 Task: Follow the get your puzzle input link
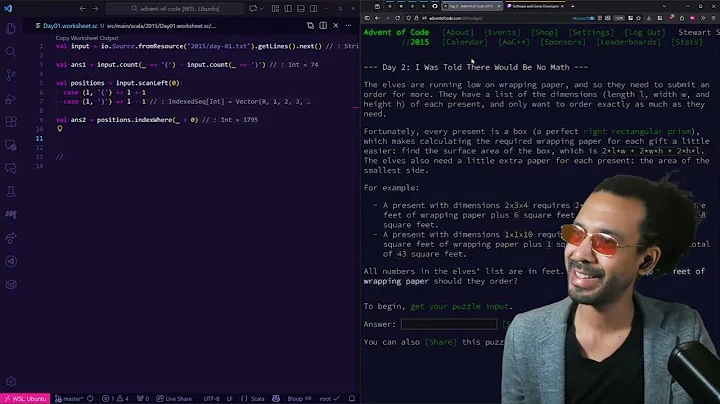[x=460, y=306]
